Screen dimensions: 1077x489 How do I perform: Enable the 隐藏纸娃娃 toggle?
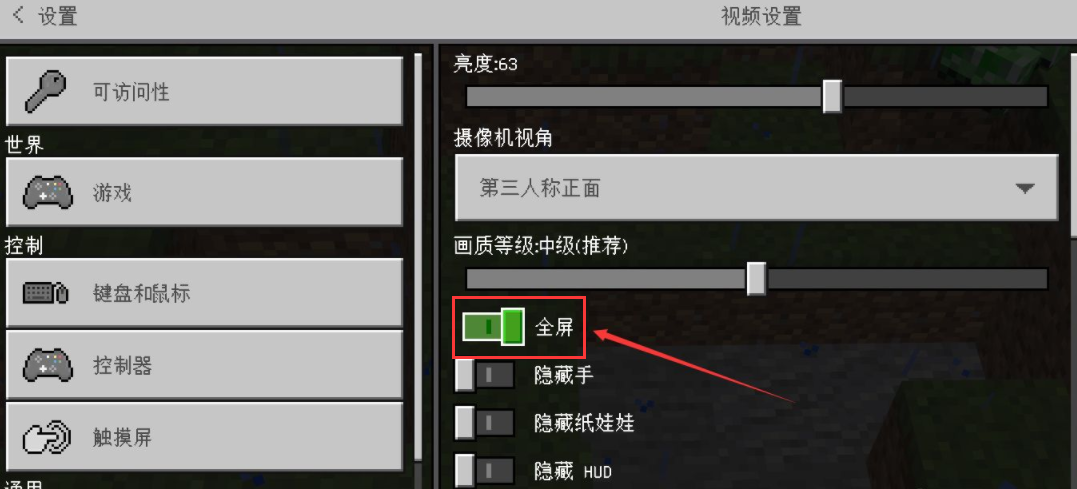pos(485,422)
